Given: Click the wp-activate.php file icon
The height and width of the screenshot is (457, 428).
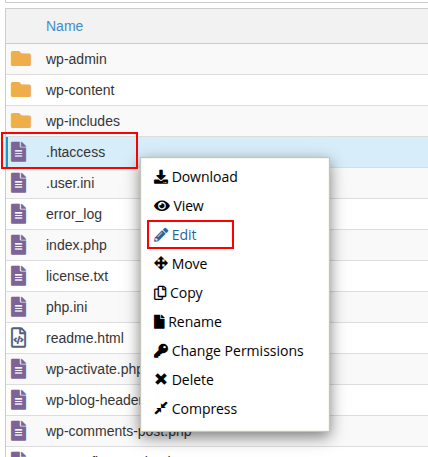Looking at the screenshot, I should point(19,369).
